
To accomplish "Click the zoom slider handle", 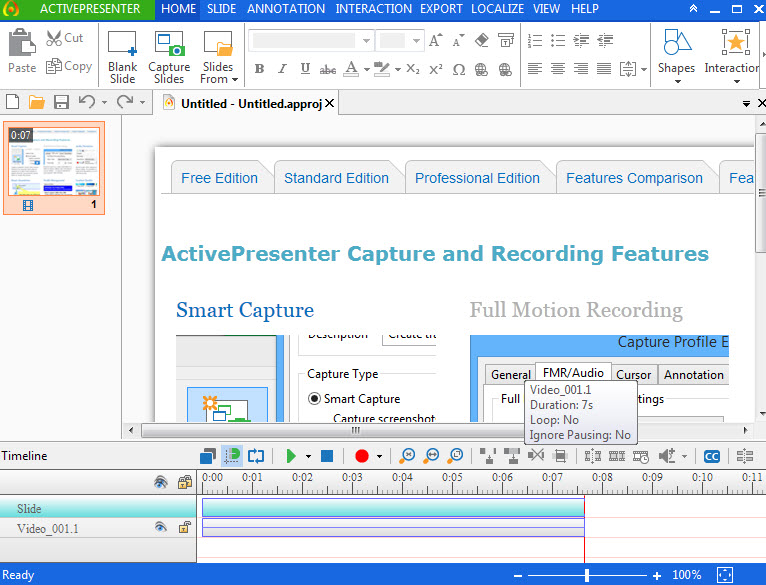I will point(587,575).
